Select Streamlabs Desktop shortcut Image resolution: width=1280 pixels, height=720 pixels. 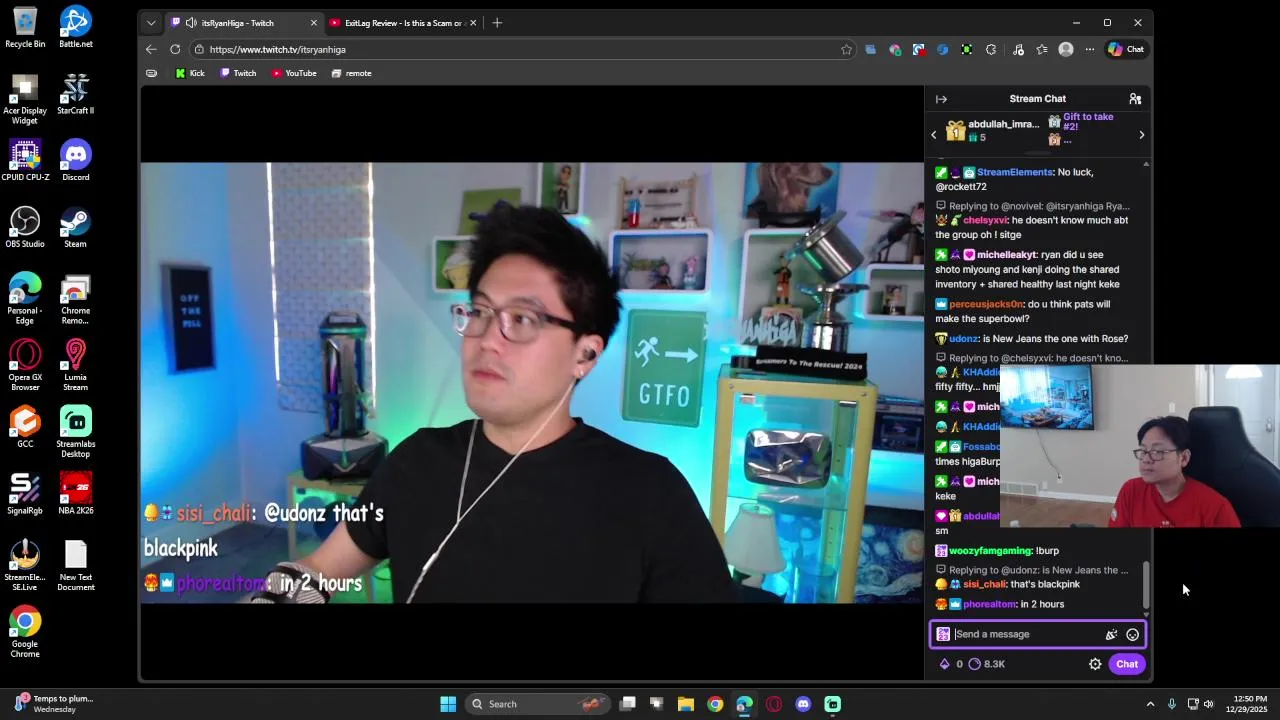(75, 432)
